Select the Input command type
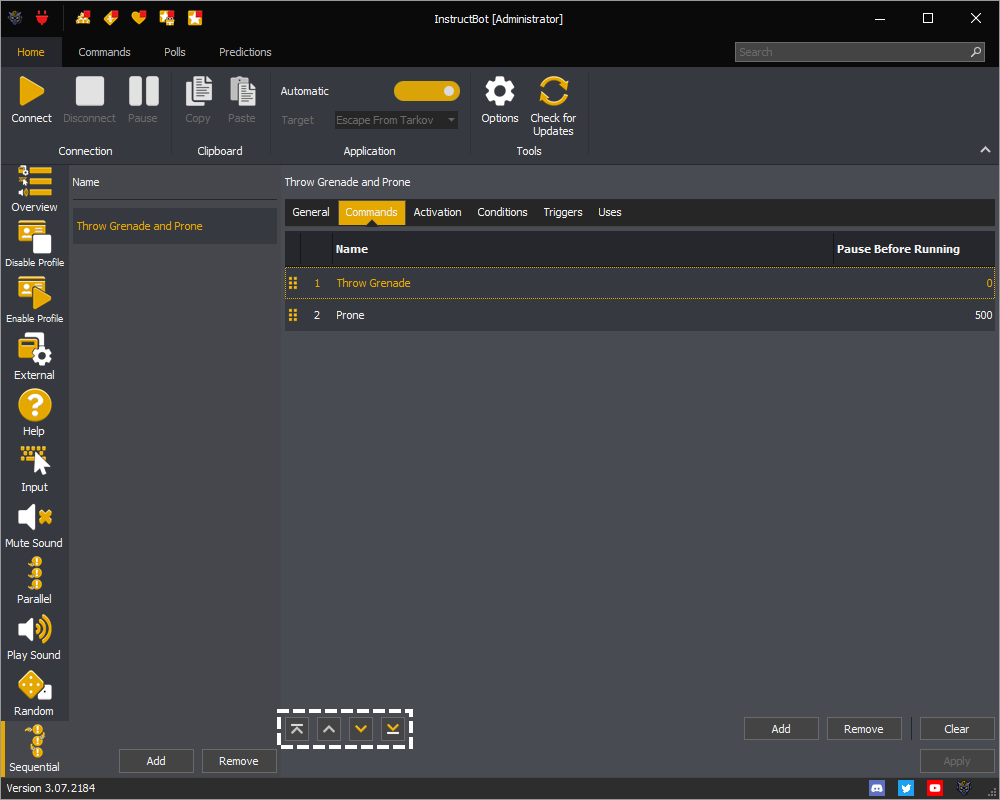The image size is (1000, 800). (34, 469)
